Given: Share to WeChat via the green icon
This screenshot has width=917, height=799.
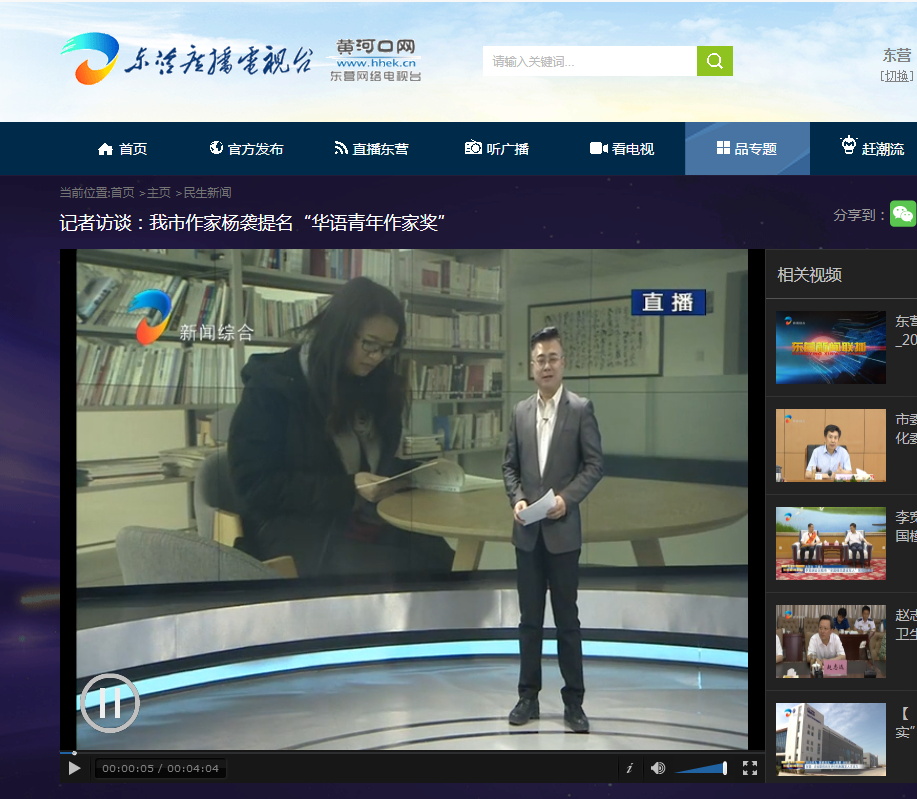Looking at the screenshot, I should pyautogui.click(x=903, y=214).
